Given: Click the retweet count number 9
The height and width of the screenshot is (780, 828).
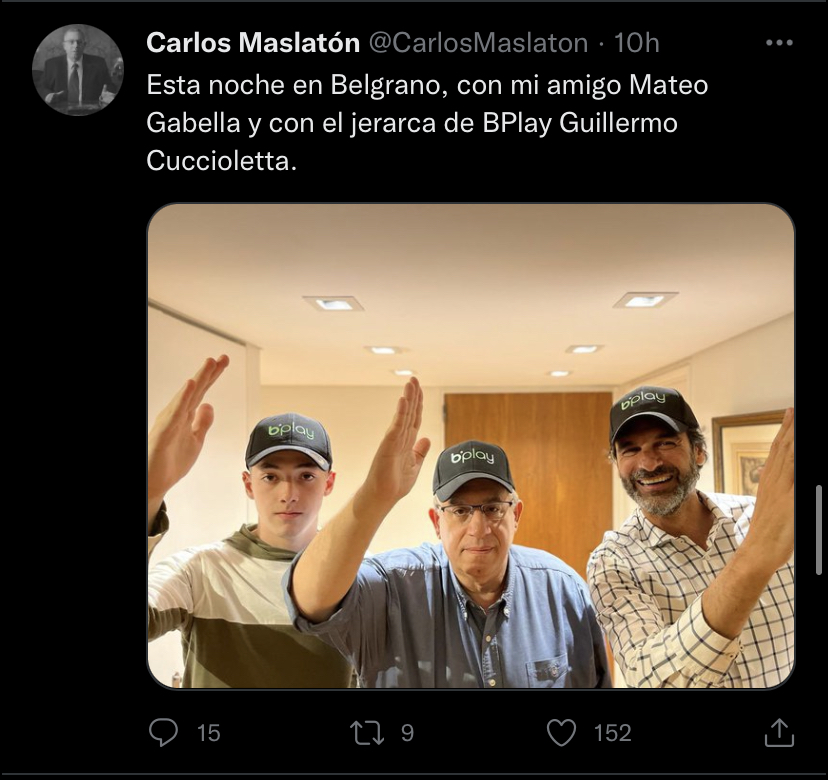Looking at the screenshot, I should tap(407, 733).
